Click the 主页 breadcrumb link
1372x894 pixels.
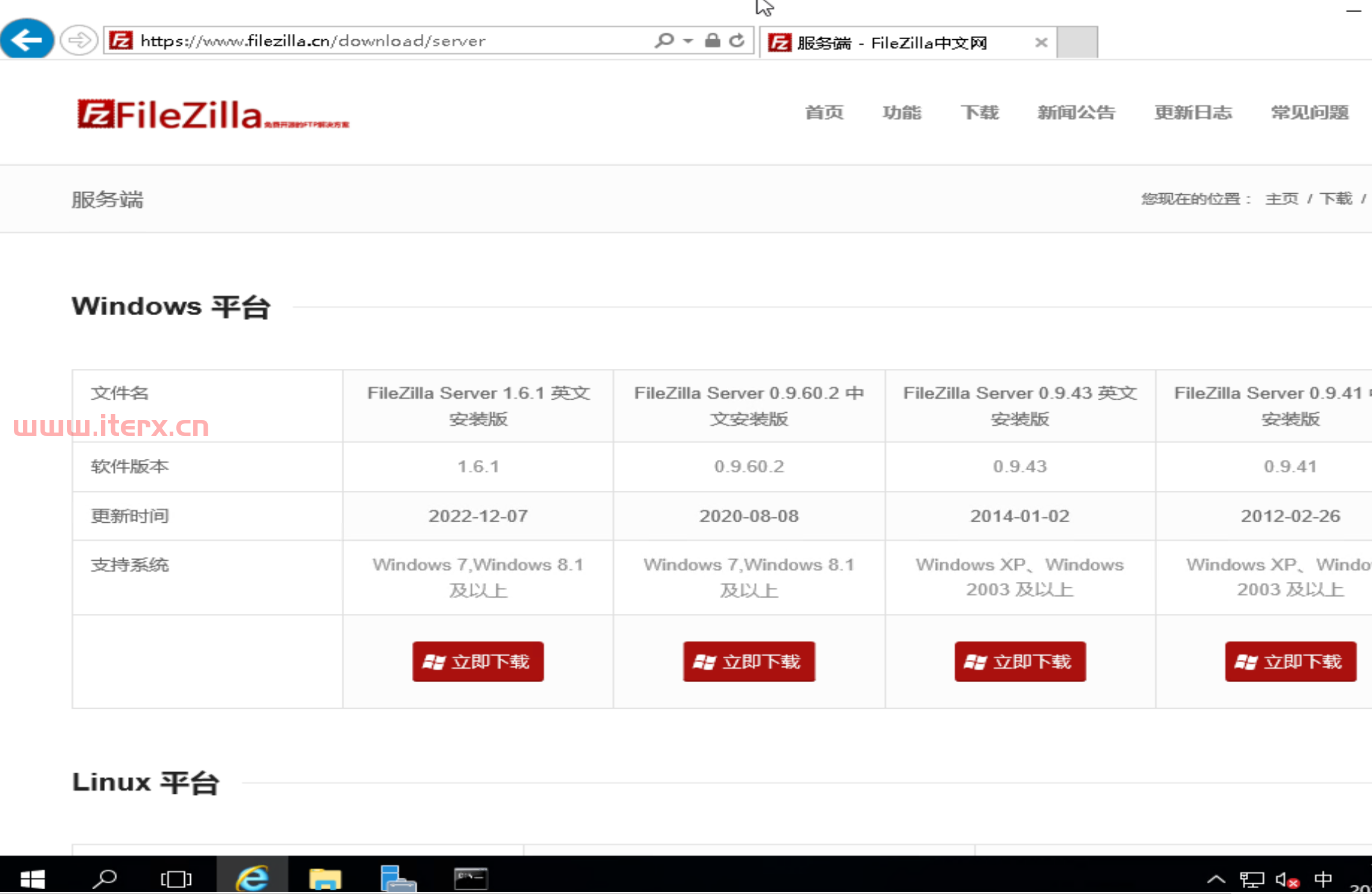pos(1281,199)
